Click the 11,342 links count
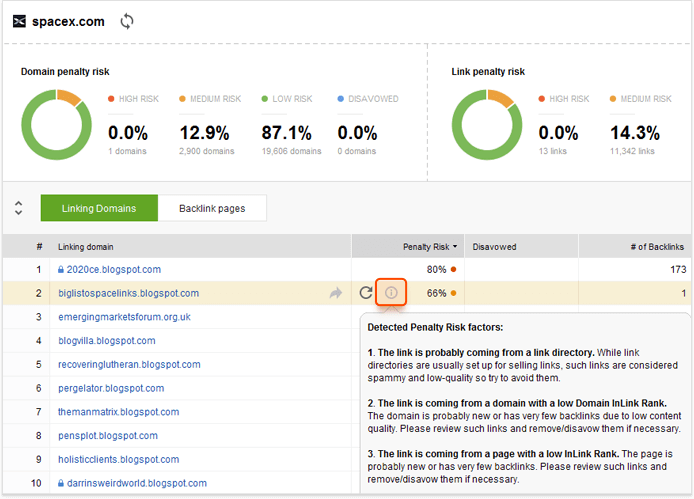This screenshot has width=694, height=499. click(632, 151)
